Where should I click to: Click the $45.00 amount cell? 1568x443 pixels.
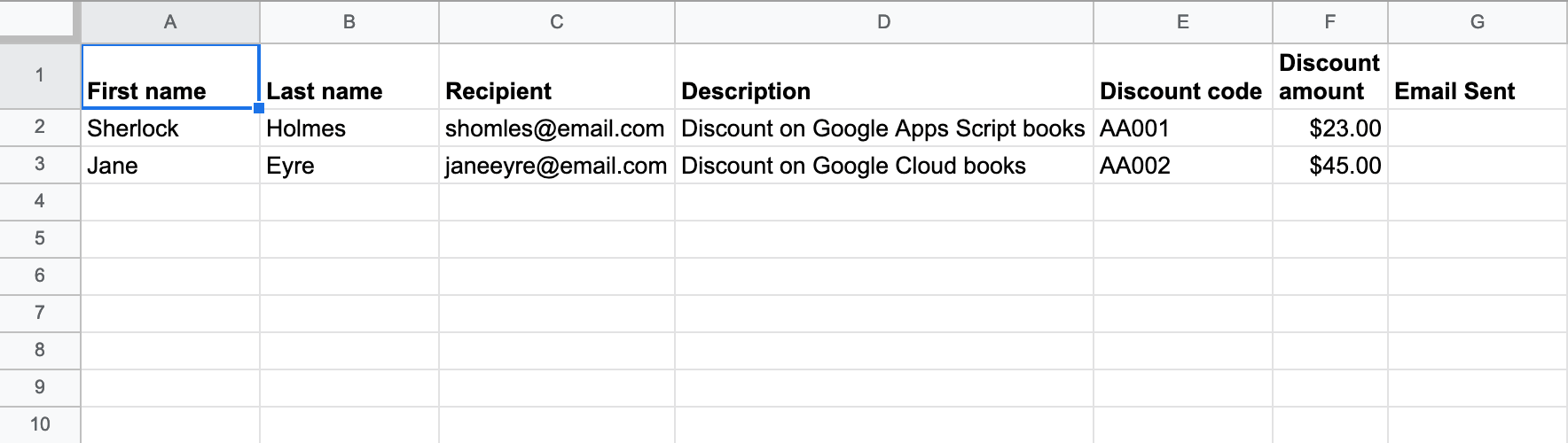click(x=1330, y=166)
